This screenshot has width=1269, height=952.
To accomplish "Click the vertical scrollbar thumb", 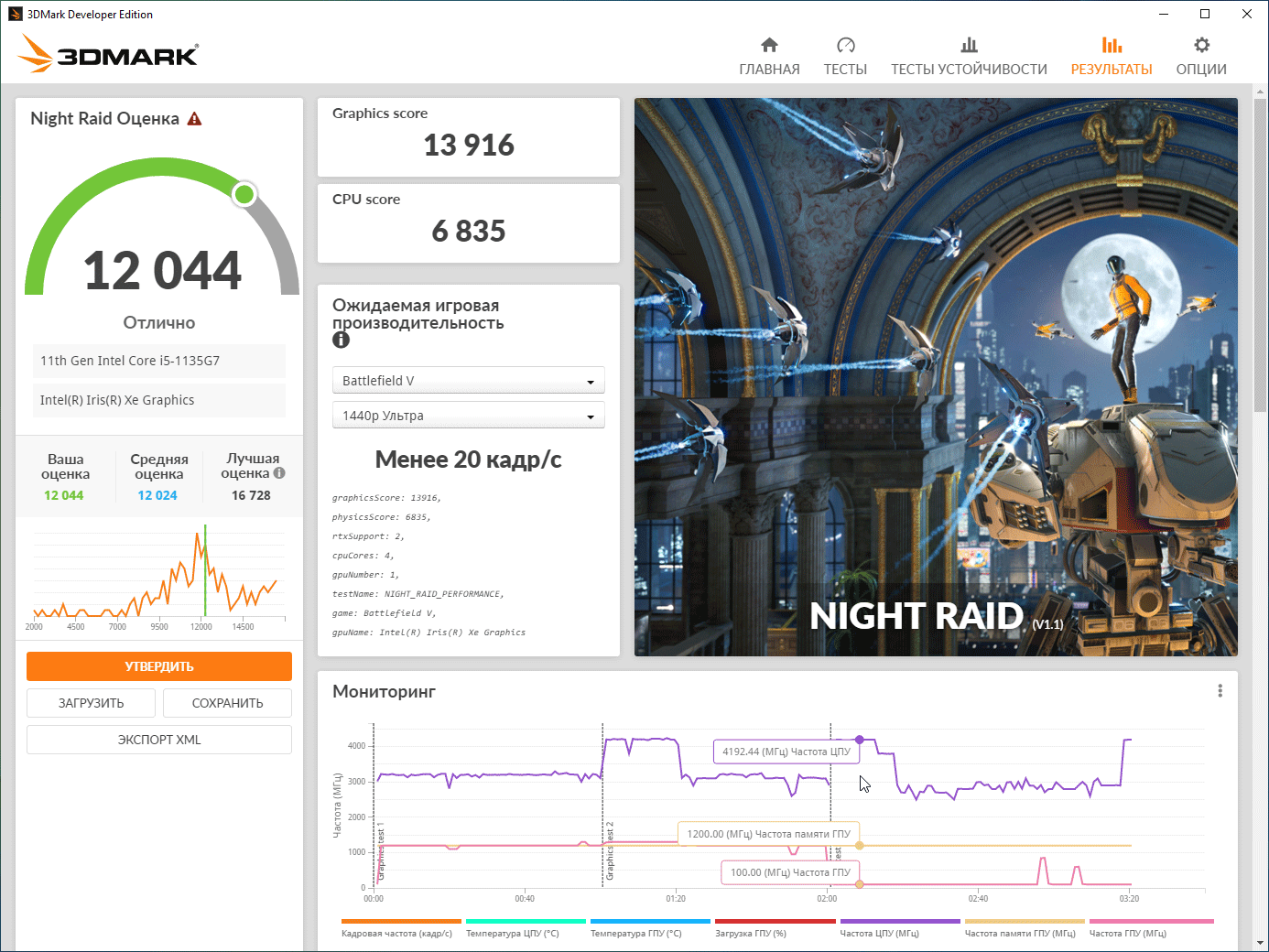I will [1261, 255].
